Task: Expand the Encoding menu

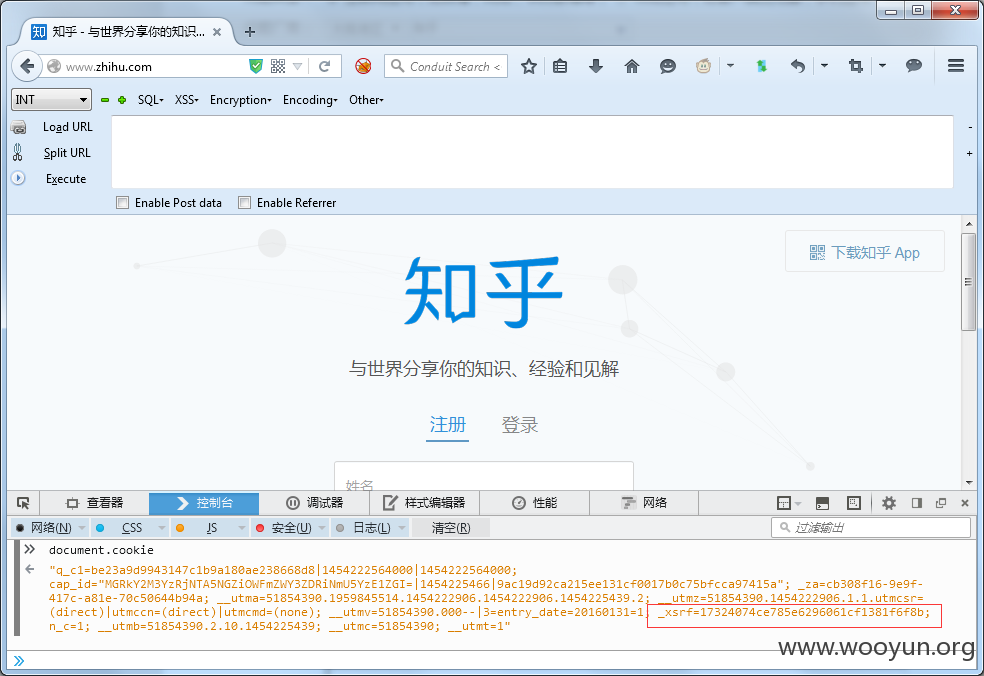Action: pos(310,100)
